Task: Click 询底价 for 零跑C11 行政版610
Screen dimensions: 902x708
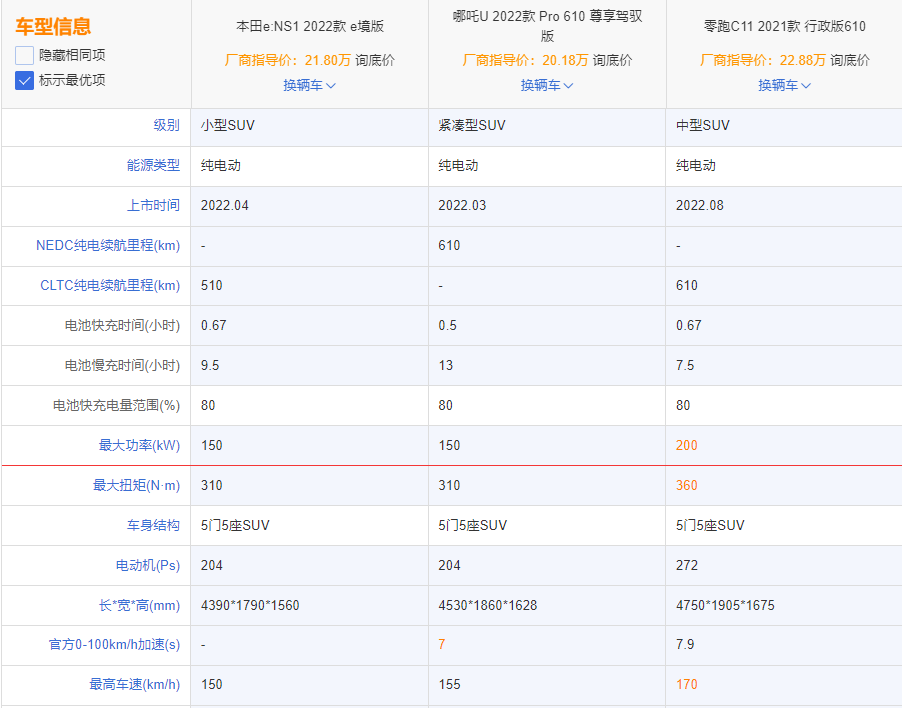Action: [850, 60]
